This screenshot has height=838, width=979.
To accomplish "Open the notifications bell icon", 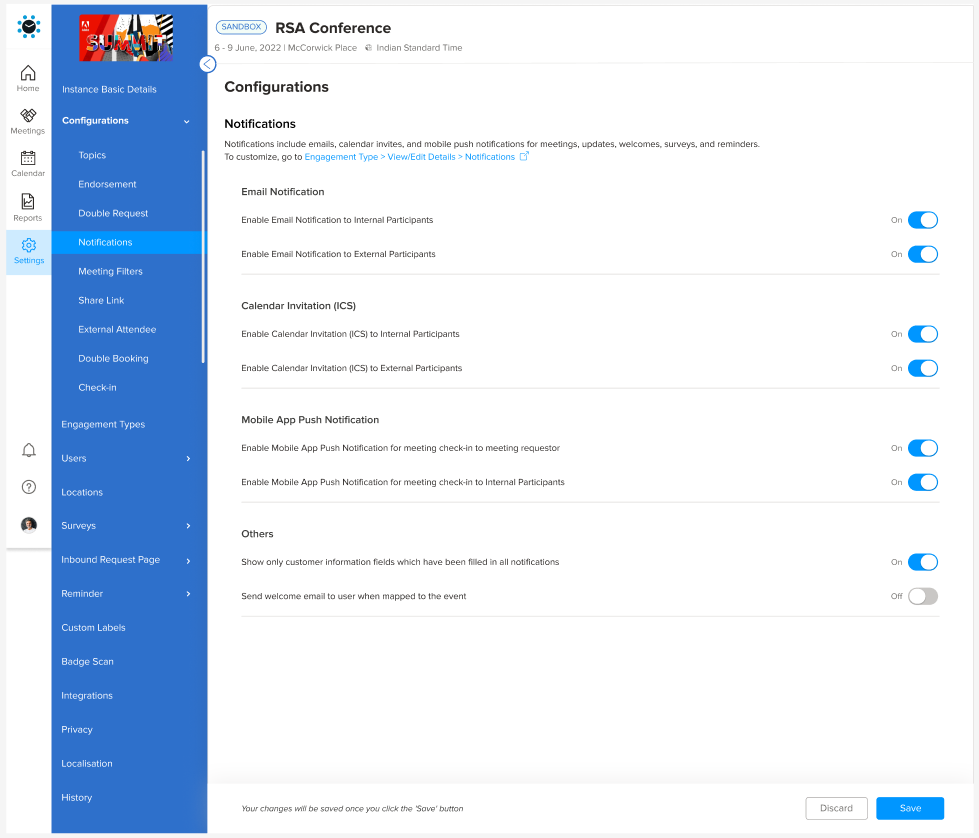I will coord(29,450).
